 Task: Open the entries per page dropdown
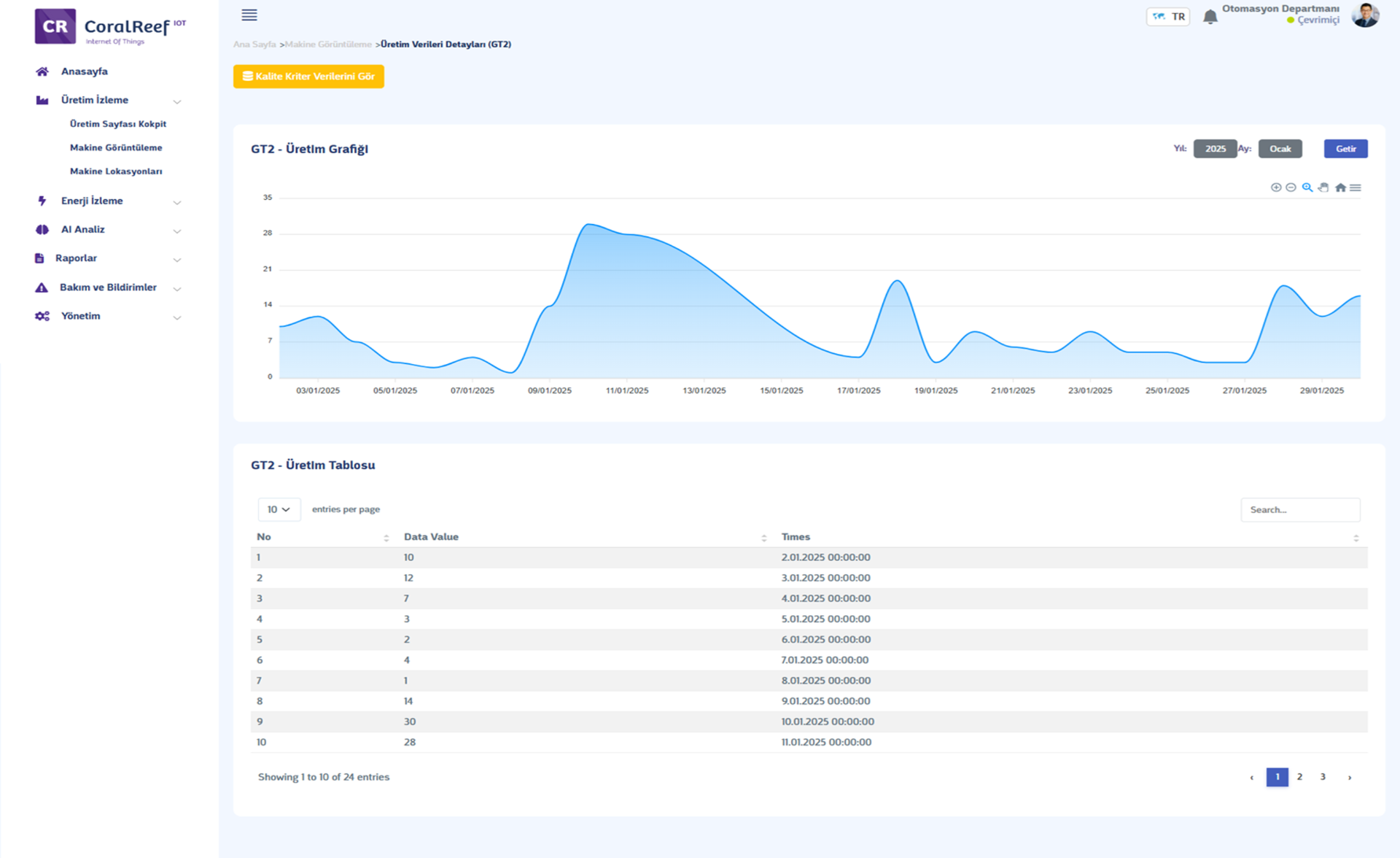(279, 509)
